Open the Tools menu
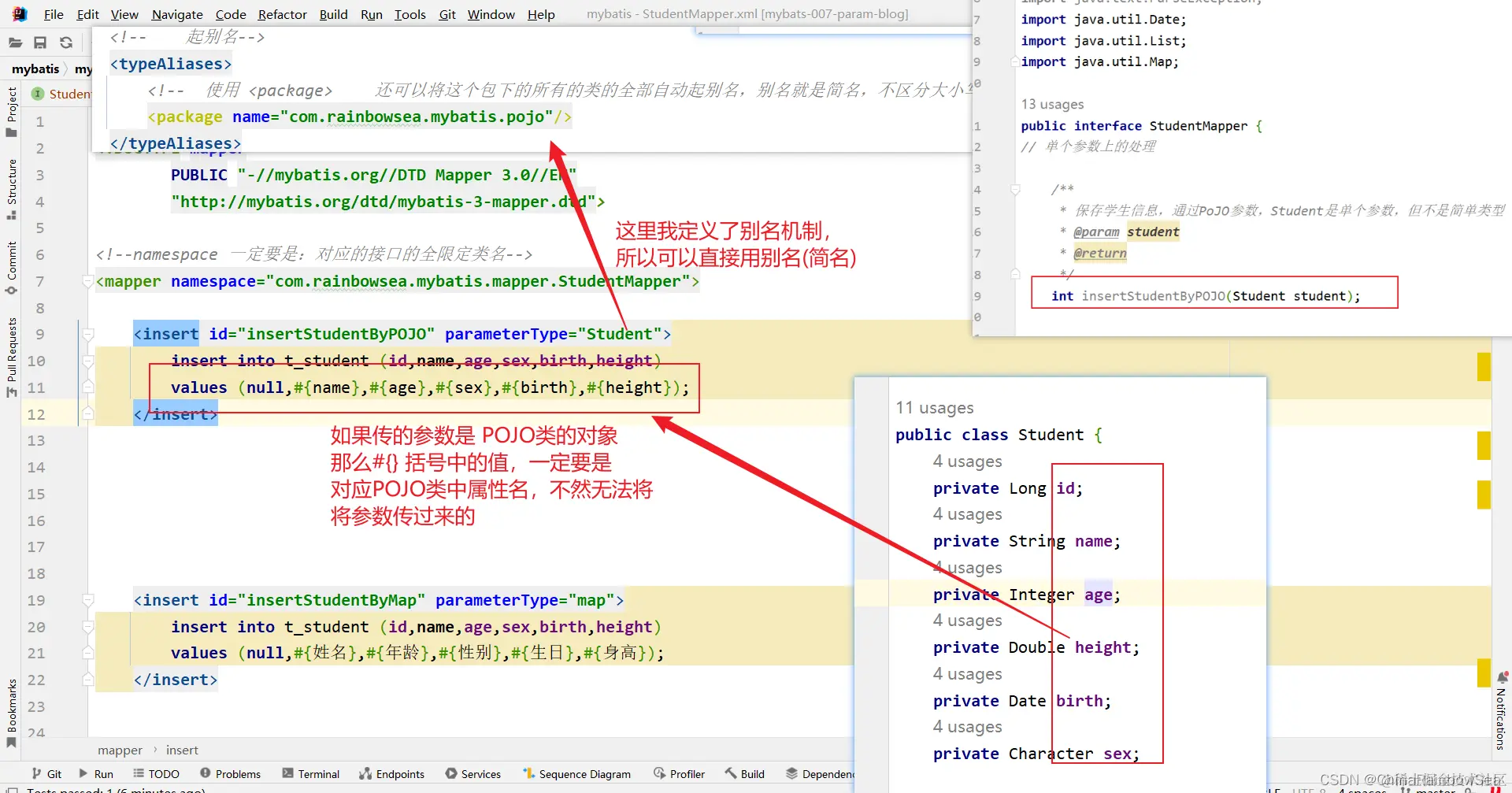Screen dimensions: 1512x793 pos(410,14)
